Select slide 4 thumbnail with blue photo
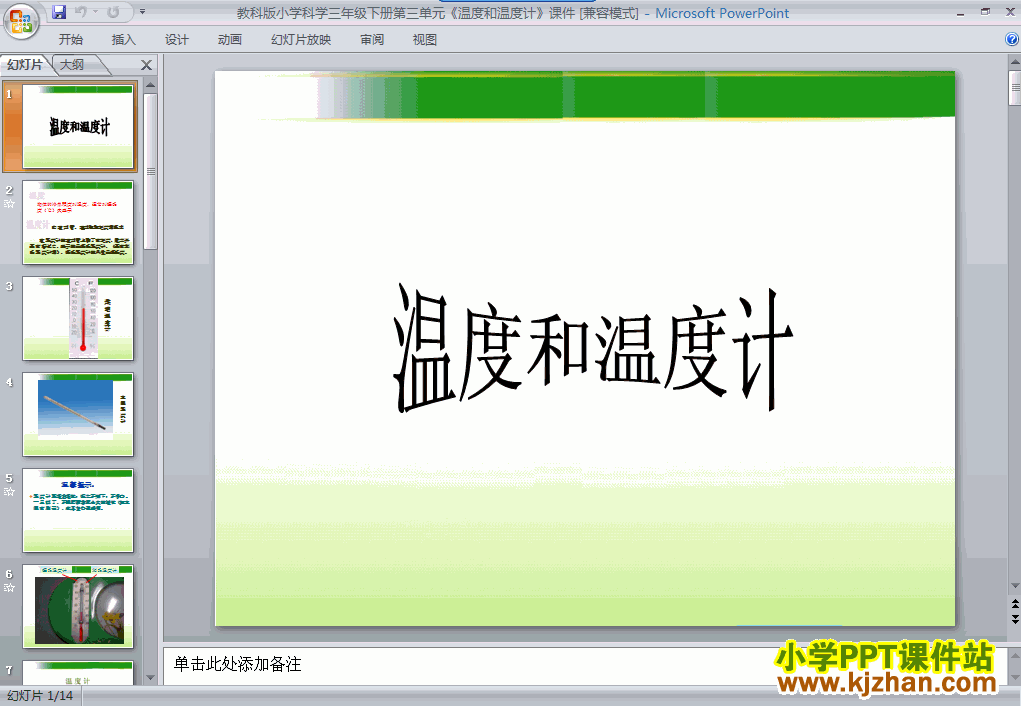 [78, 414]
